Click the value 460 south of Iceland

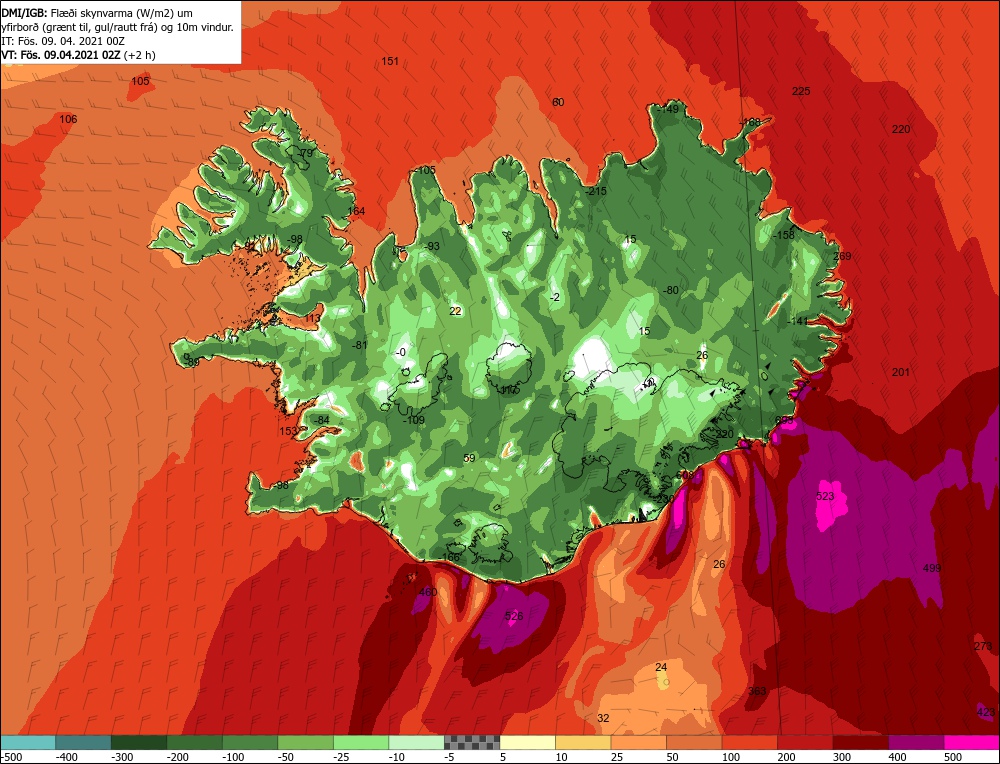(428, 592)
